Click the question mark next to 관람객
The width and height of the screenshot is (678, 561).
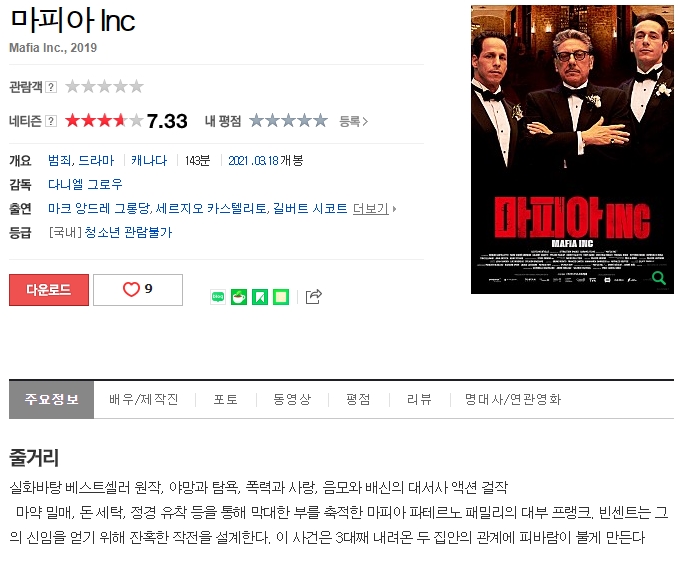pos(51,87)
